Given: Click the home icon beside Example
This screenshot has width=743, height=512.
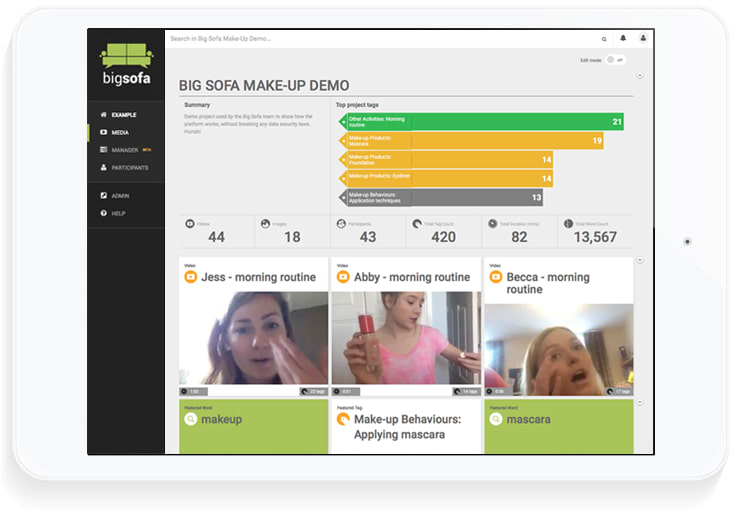Looking at the screenshot, I should pyautogui.click(x=103, y=114).
